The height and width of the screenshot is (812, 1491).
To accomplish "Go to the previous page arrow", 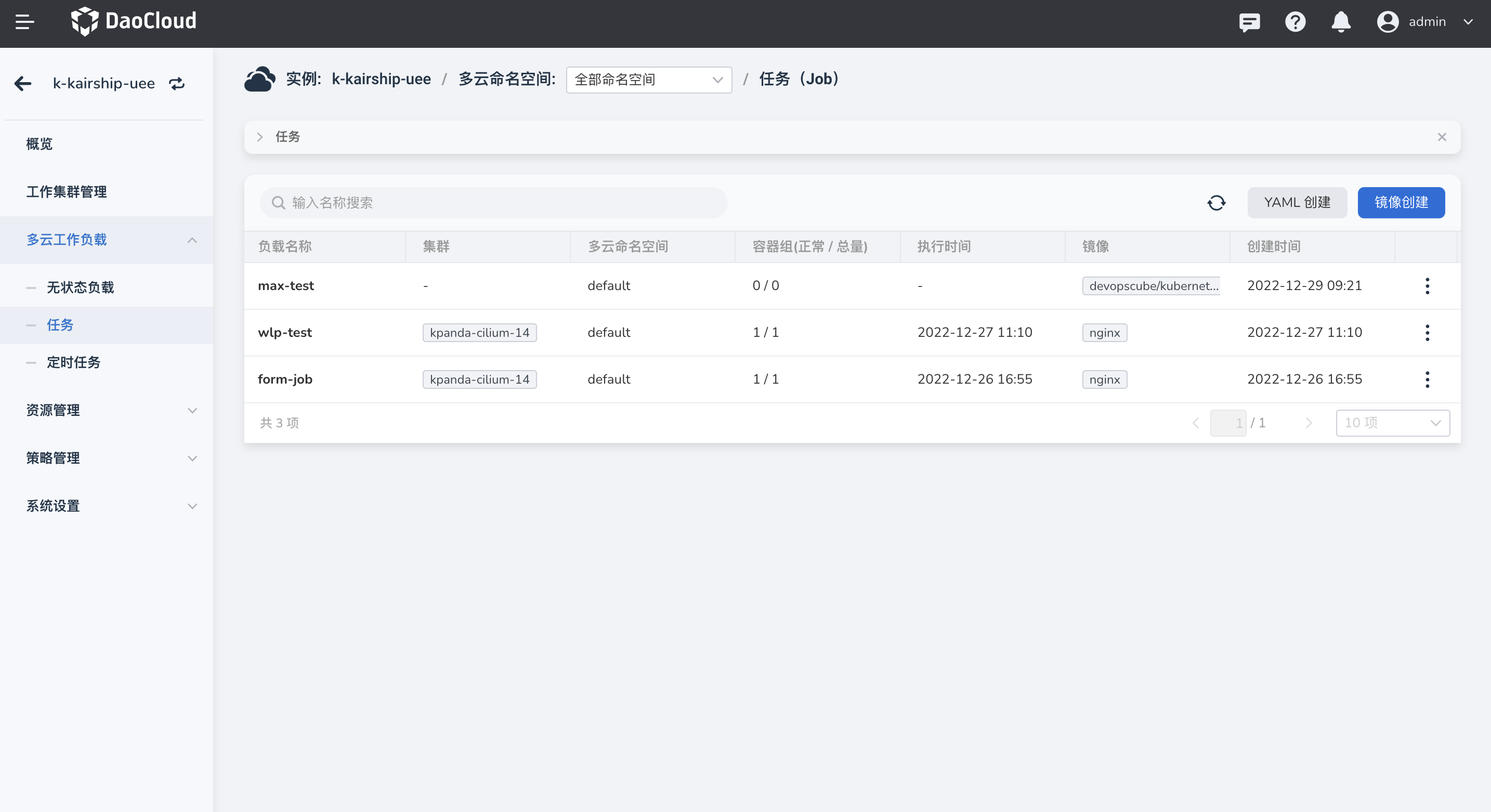I will tap(1196, 423).
